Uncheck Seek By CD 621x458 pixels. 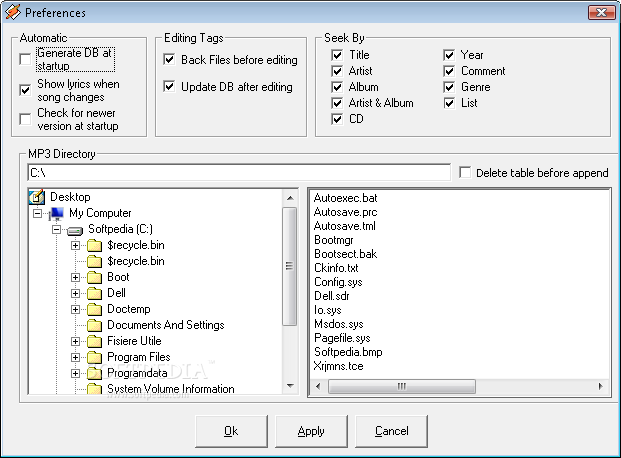(x=337, y=119)
